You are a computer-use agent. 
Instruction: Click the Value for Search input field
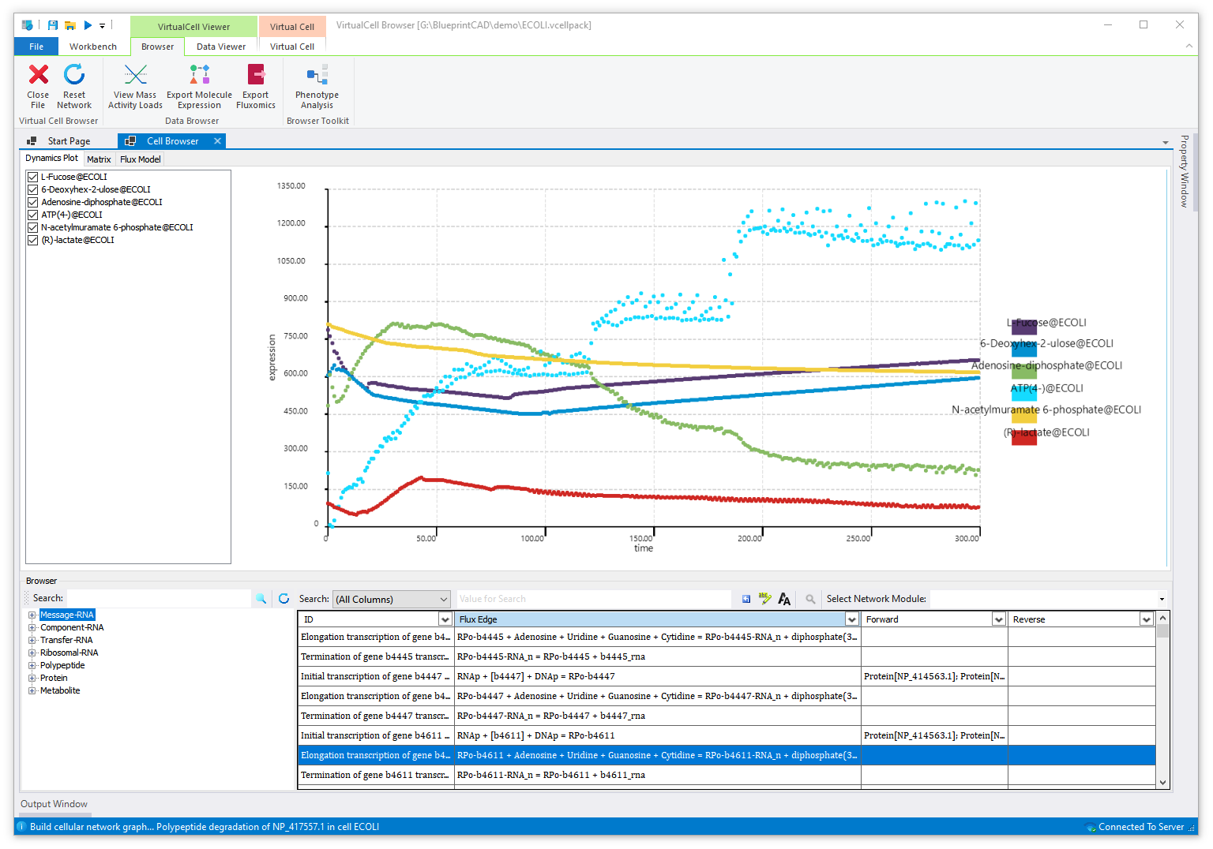click(592, 599)
